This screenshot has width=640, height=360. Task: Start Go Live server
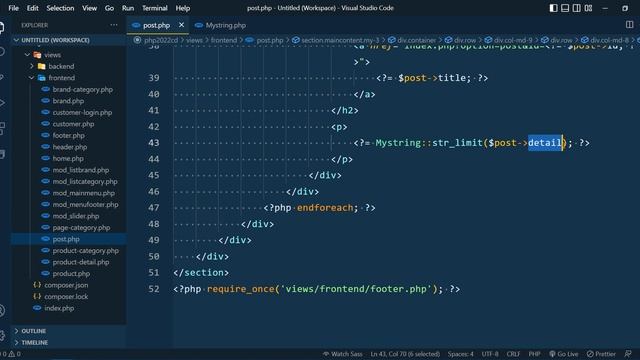tap(563, 354)
